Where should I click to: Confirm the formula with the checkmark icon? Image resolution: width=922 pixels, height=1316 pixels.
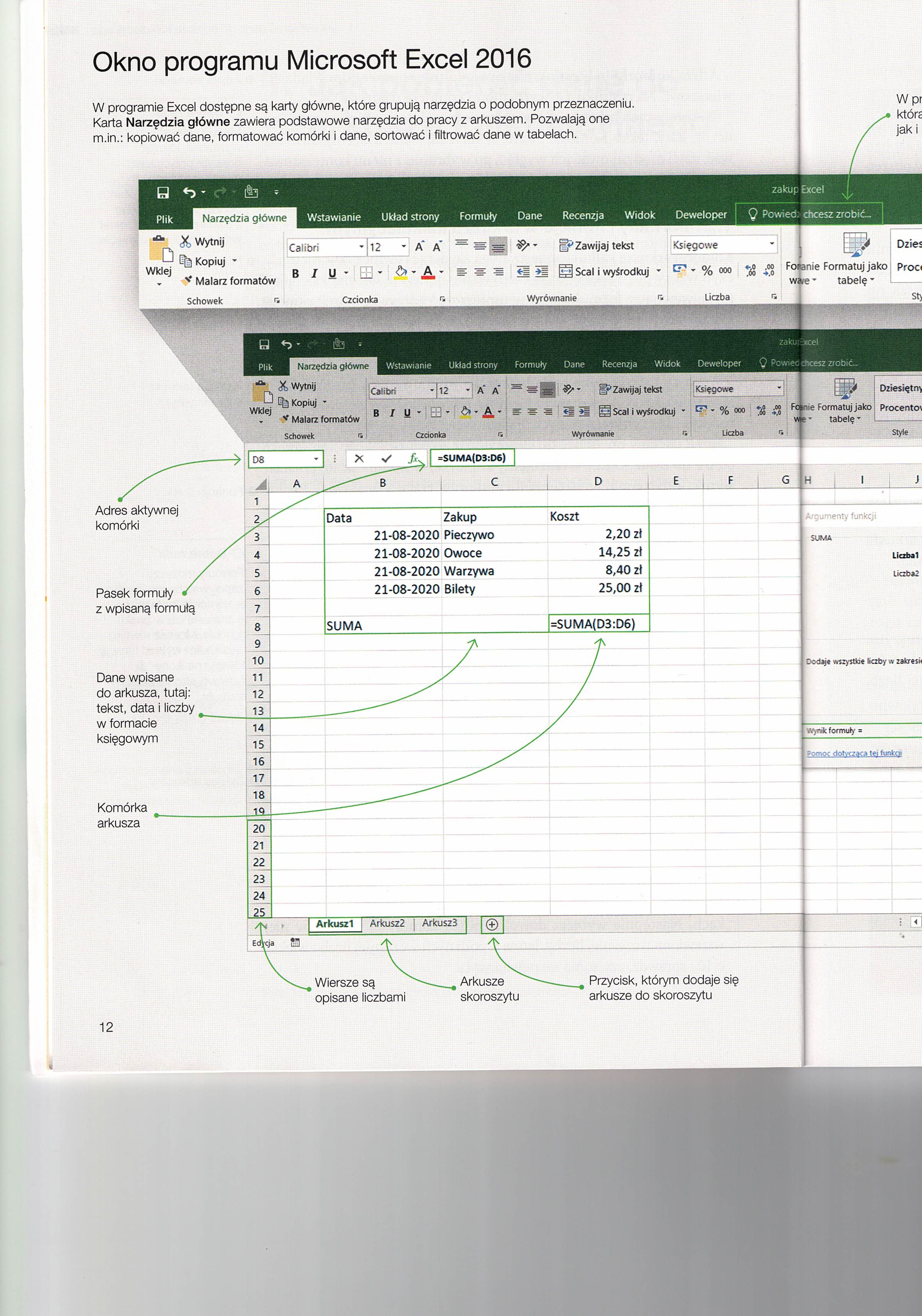[387, 459]
